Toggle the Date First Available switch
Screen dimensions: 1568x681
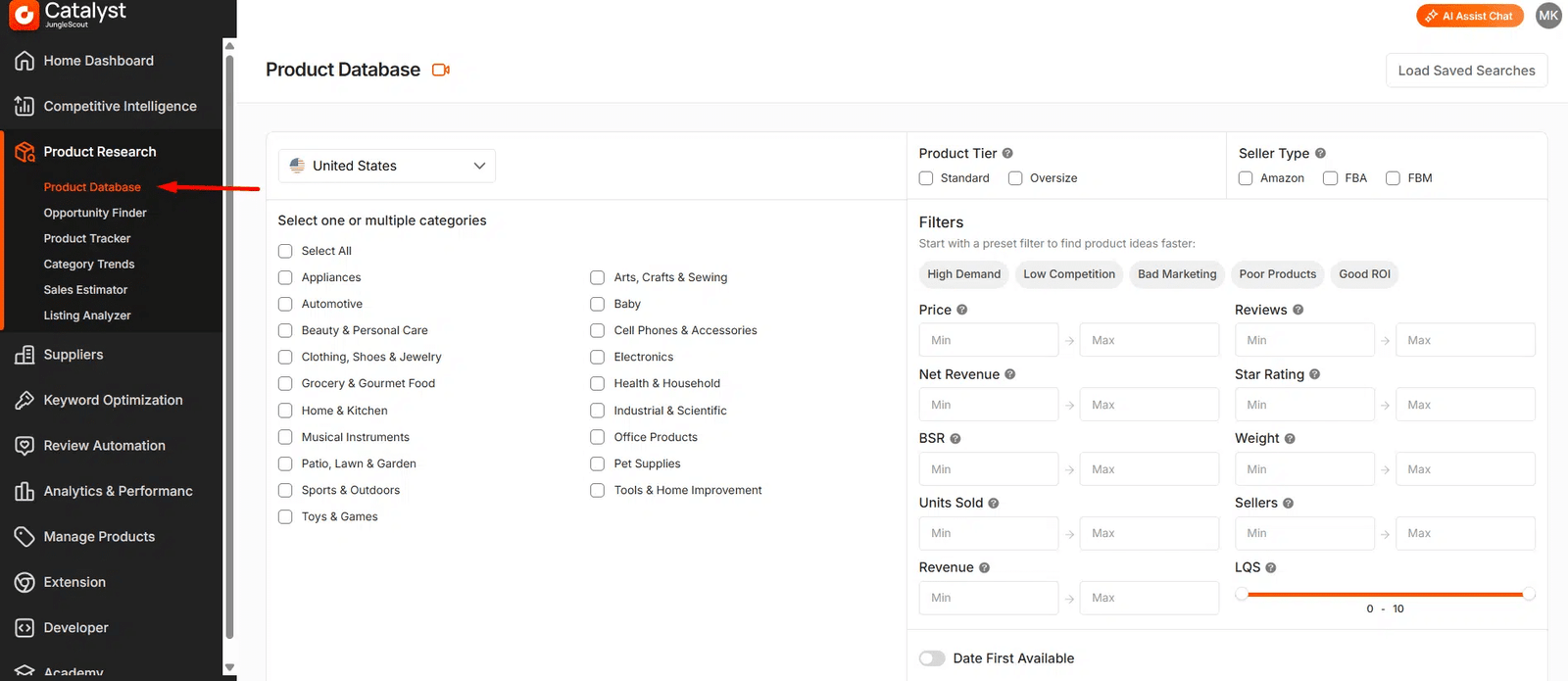pos(932,658)
